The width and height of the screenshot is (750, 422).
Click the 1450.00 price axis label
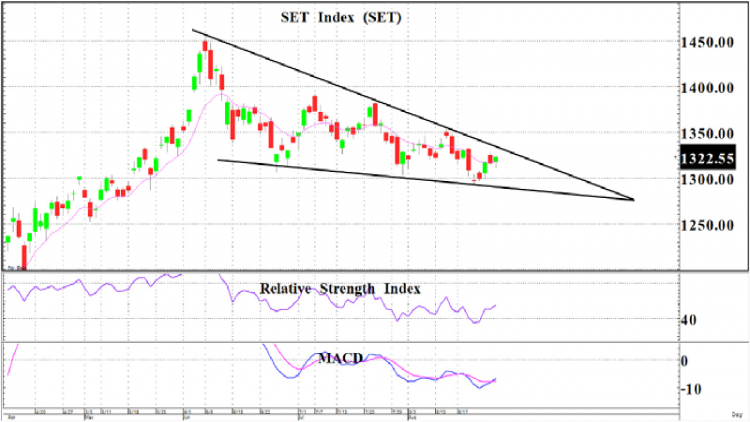pos(707,43)
